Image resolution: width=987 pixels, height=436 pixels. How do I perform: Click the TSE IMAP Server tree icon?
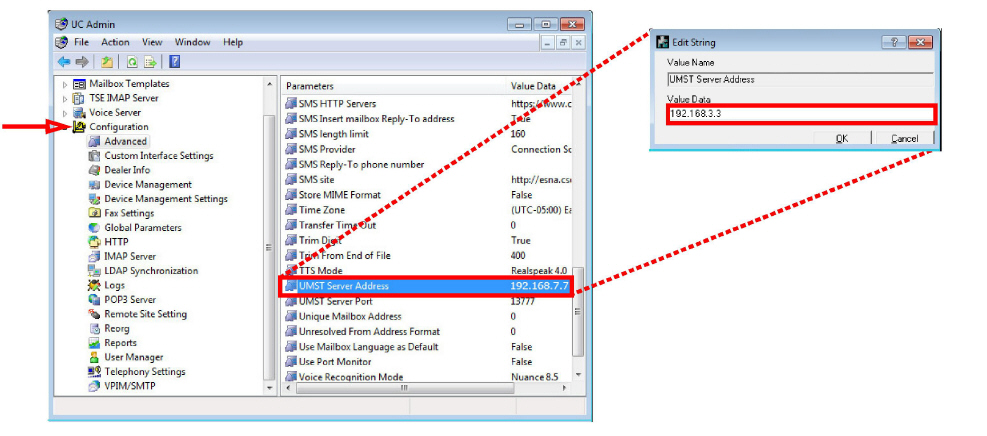tap(79, 98)
